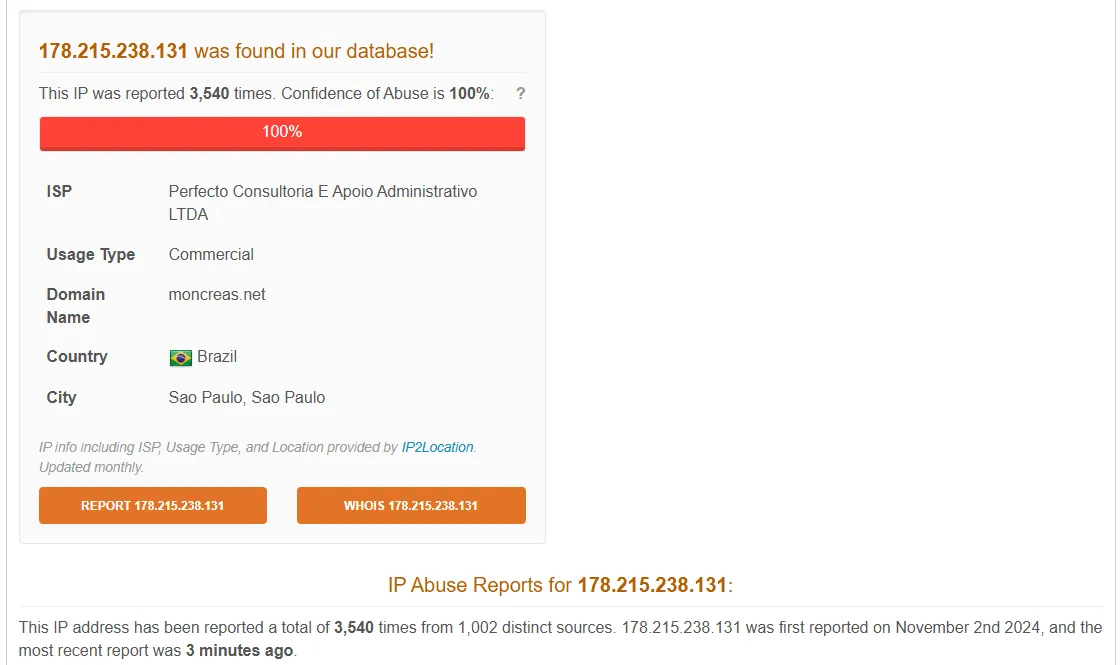1120x665 pixels.
Task: Click the Confidence of Abuse help icon
Action: pyautogui.click(x=519, y=93)
